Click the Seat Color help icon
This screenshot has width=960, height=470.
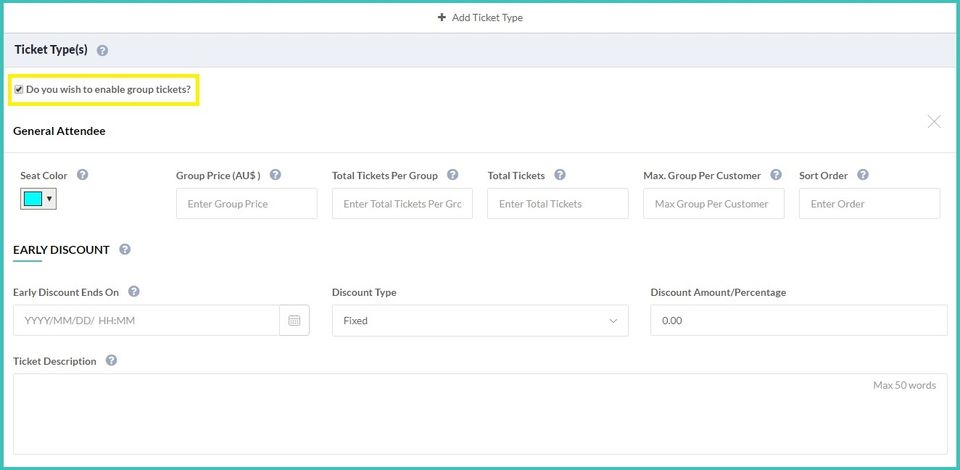tap(83, 175)
